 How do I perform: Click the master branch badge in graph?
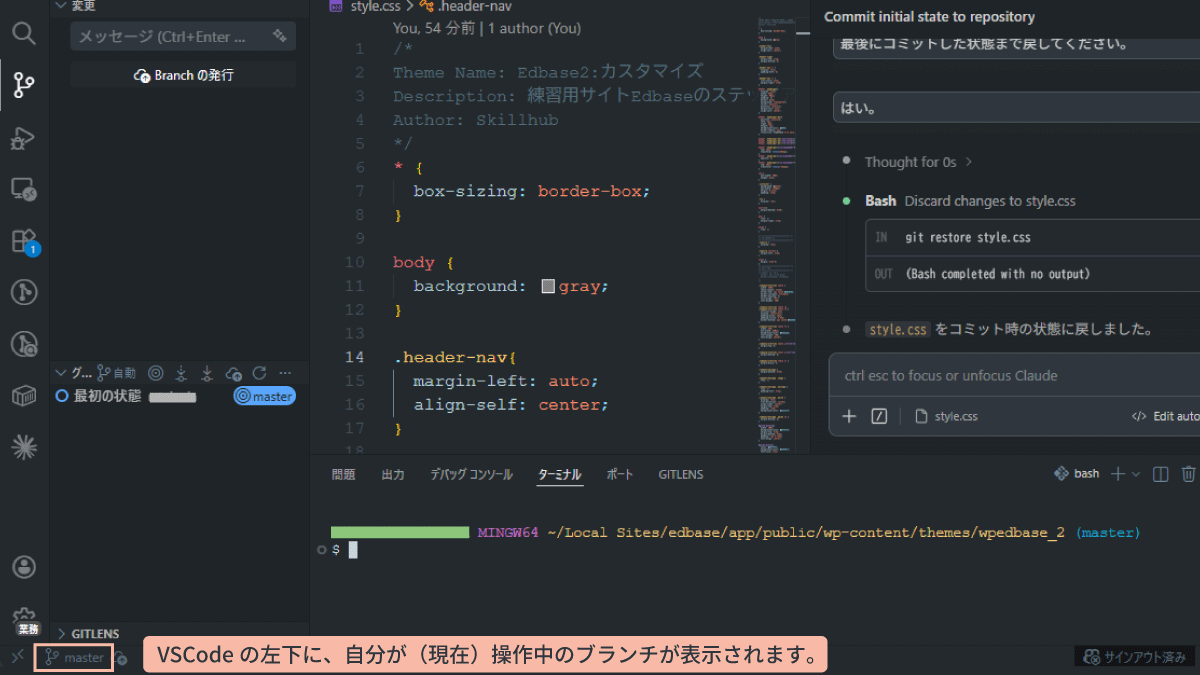coord(265,396)
